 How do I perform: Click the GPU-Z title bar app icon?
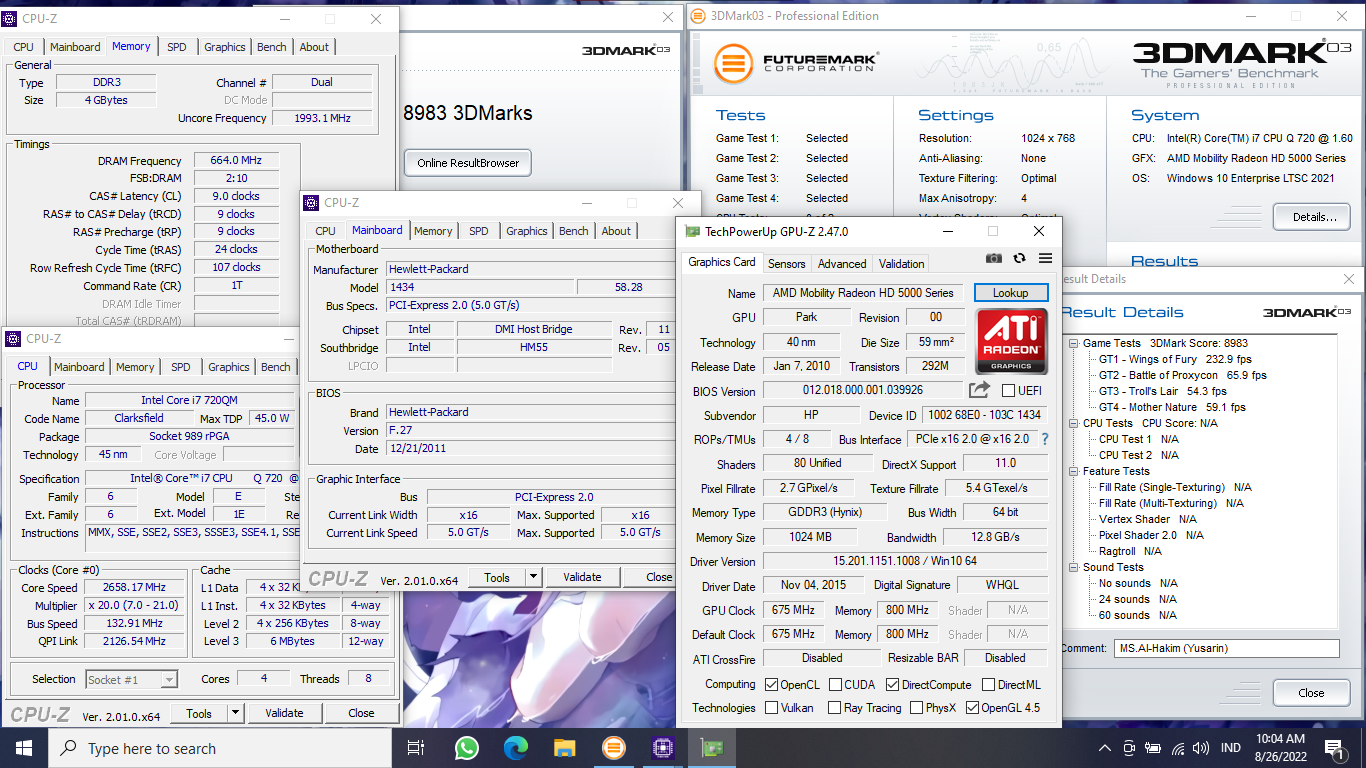tap(692, 231)
